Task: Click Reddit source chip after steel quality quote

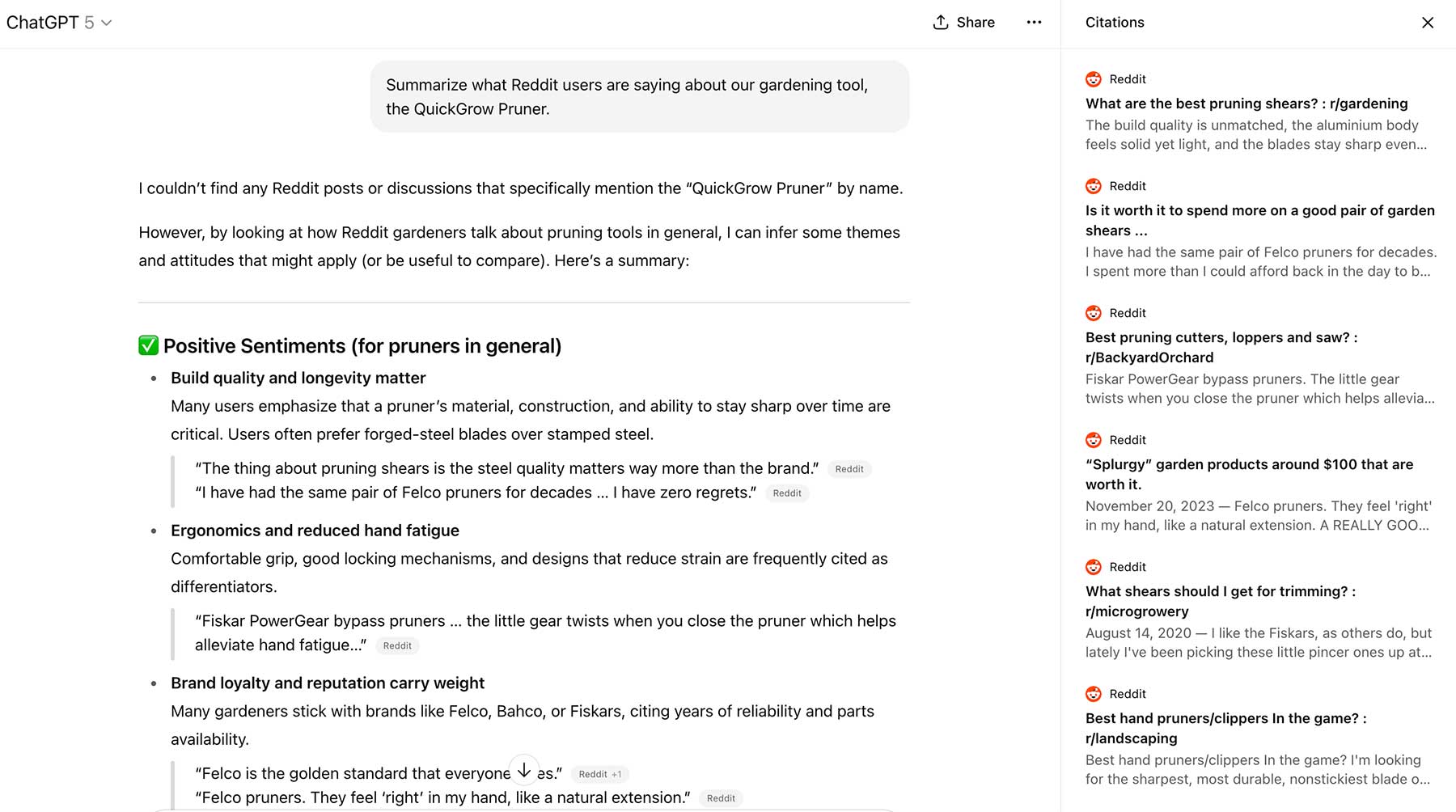Action: [x=849, y=469]
